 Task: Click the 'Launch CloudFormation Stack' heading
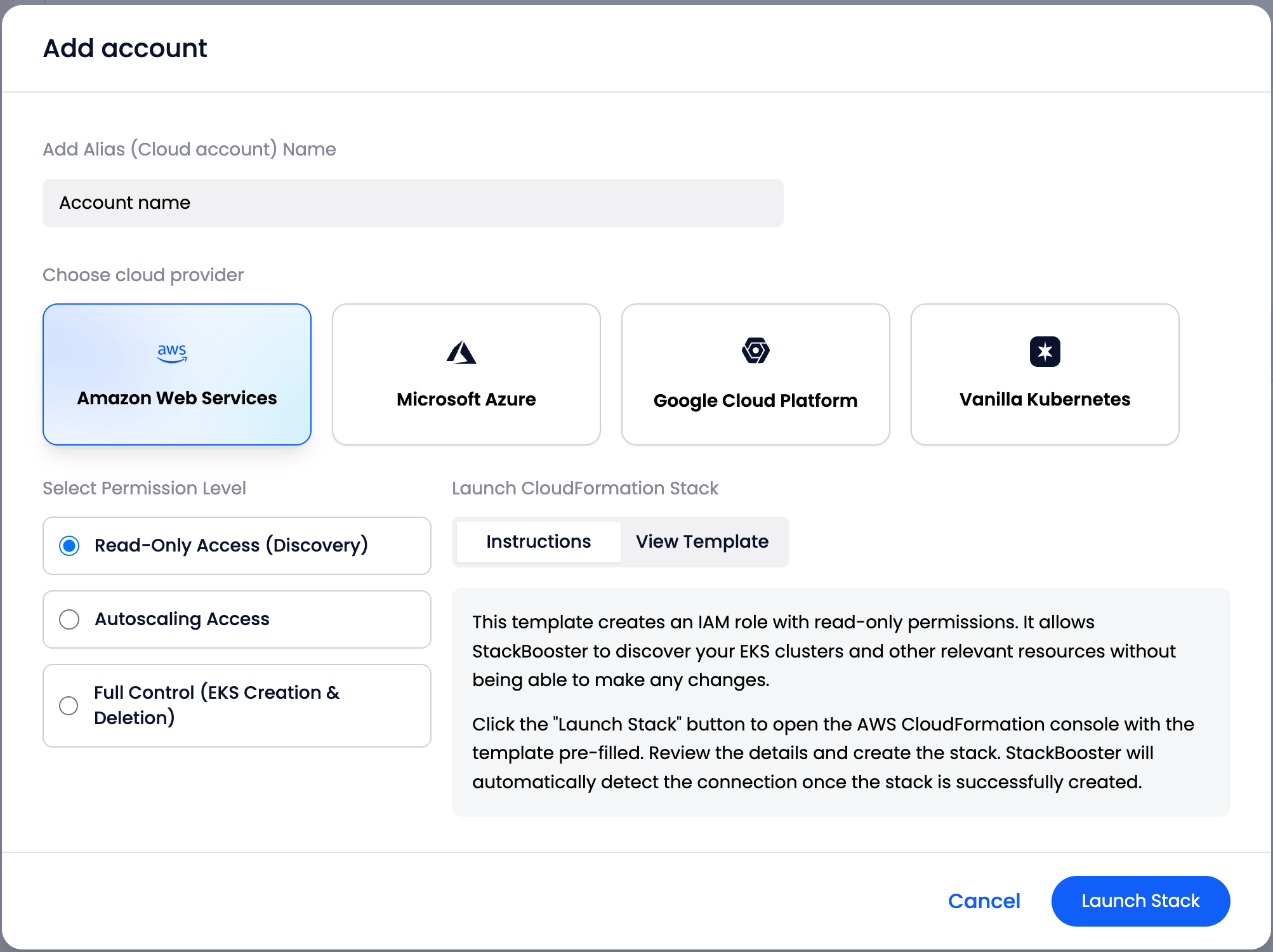coord(585,488)
